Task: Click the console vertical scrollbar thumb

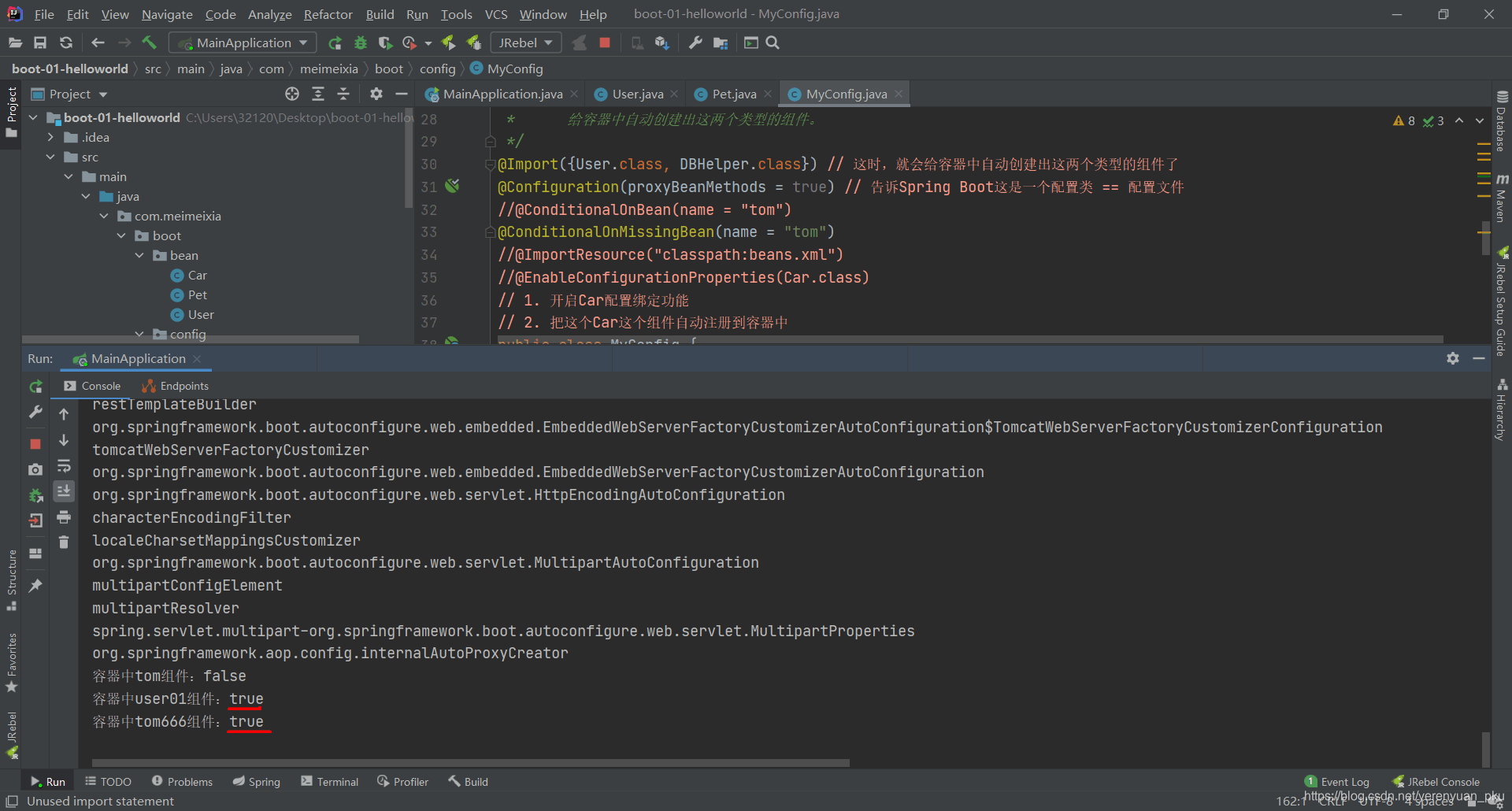Action: (x=1486, y=749)
